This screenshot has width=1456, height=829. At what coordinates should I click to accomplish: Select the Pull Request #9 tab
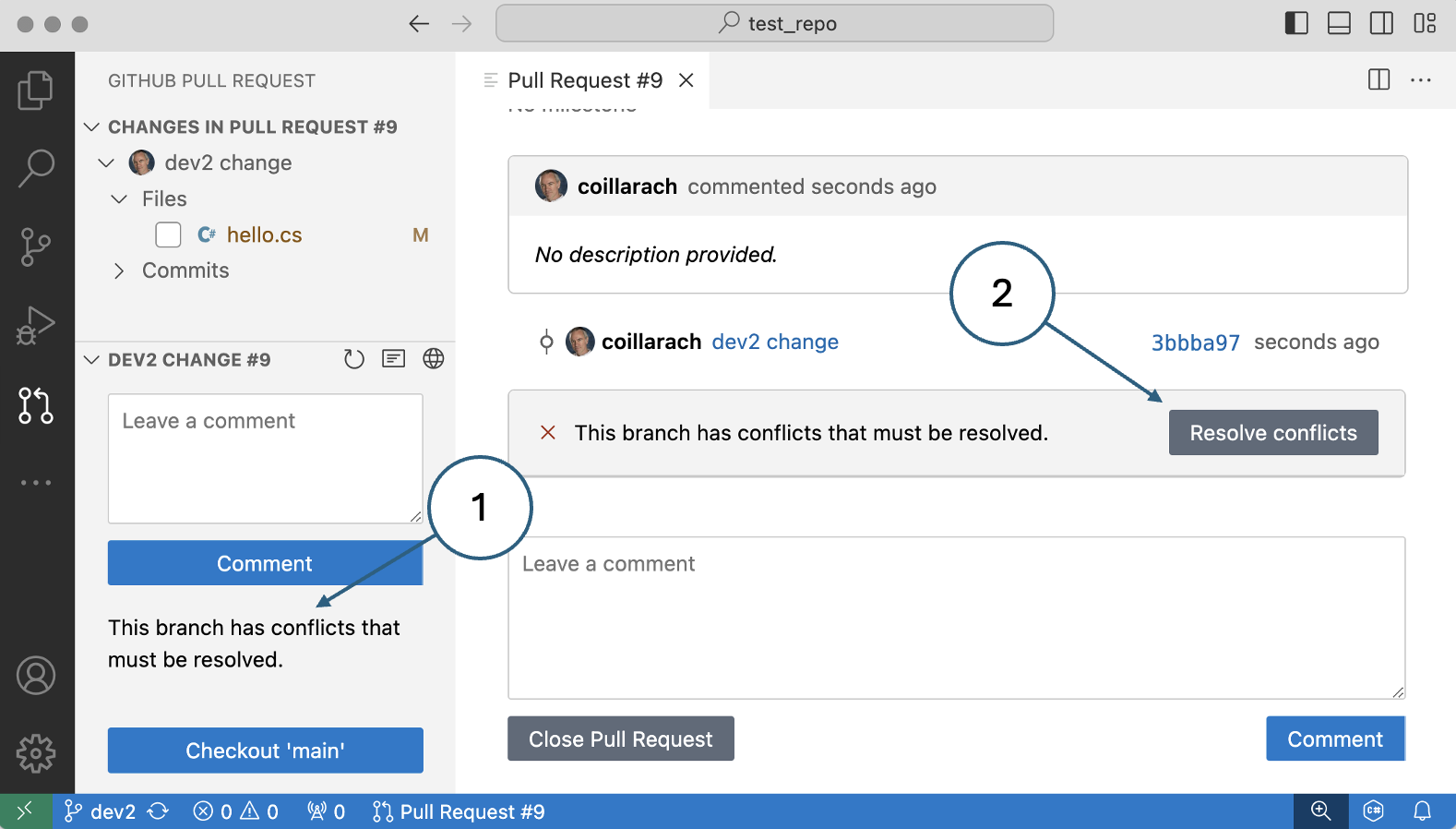pos(584,80)
